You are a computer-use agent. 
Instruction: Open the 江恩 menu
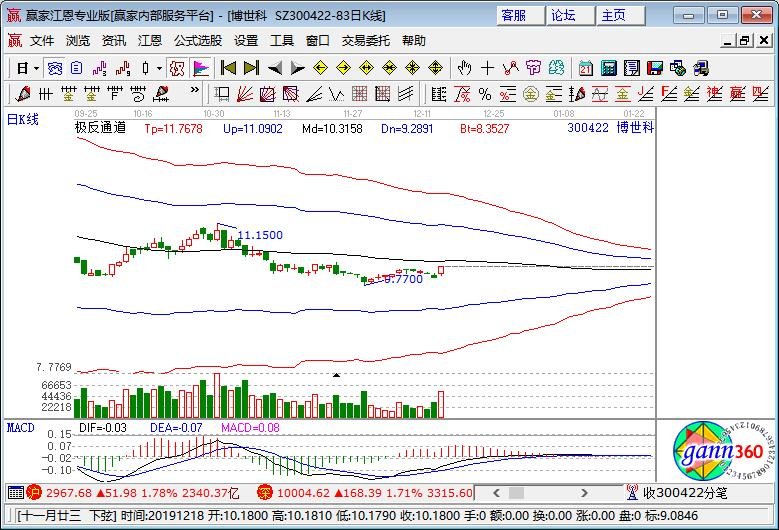150,41
